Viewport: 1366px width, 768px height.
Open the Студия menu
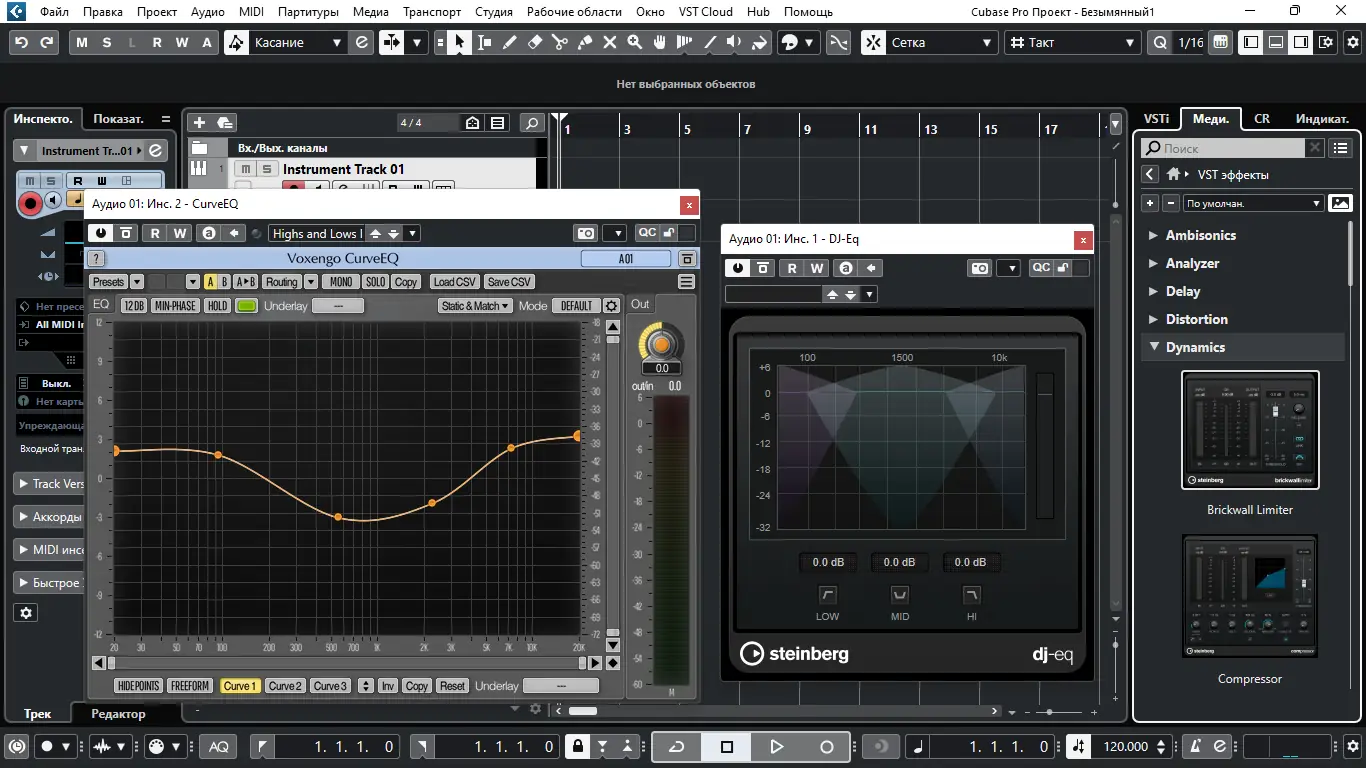click(x=493, y=12)
